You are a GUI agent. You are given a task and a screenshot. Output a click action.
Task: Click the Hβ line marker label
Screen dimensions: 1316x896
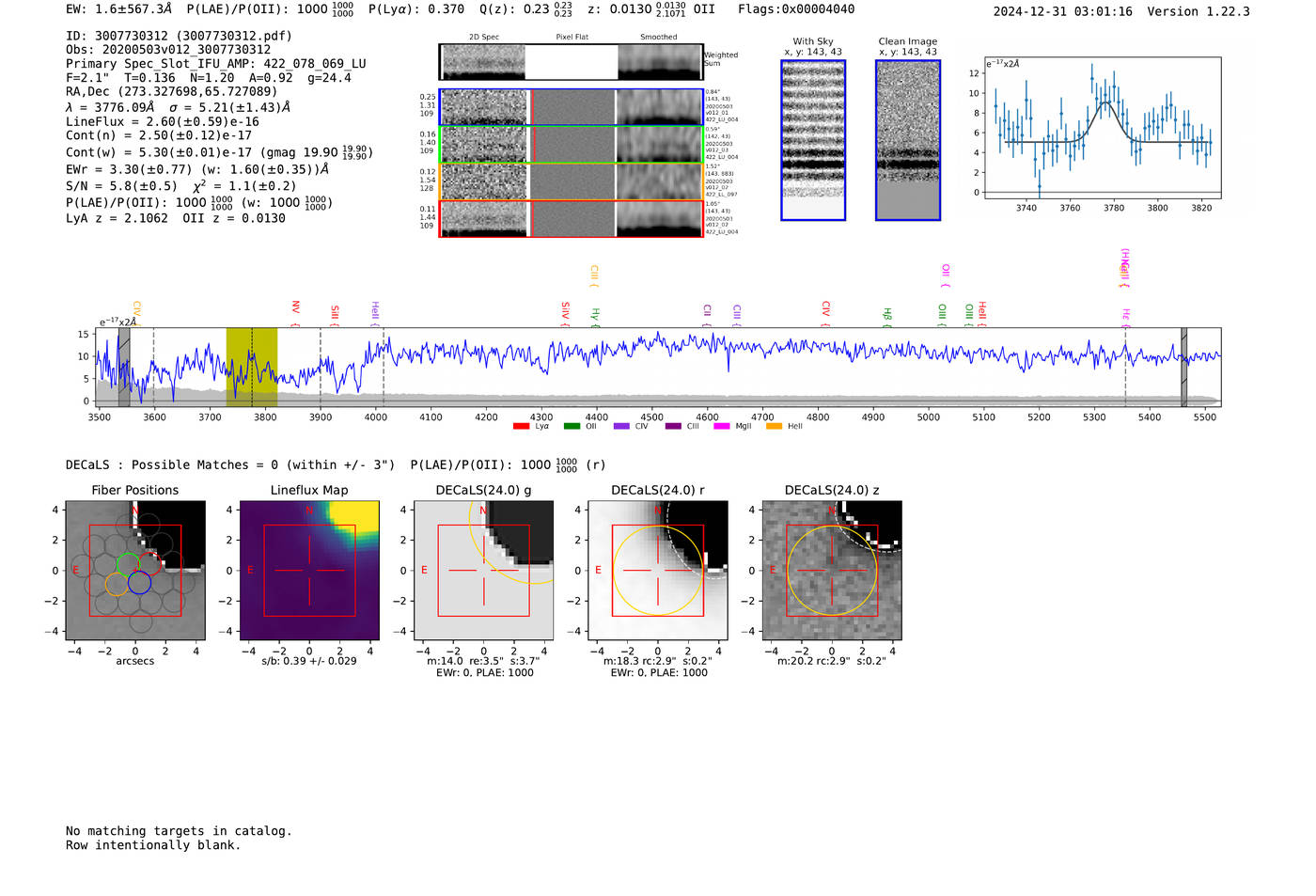(x=887, y=317)
